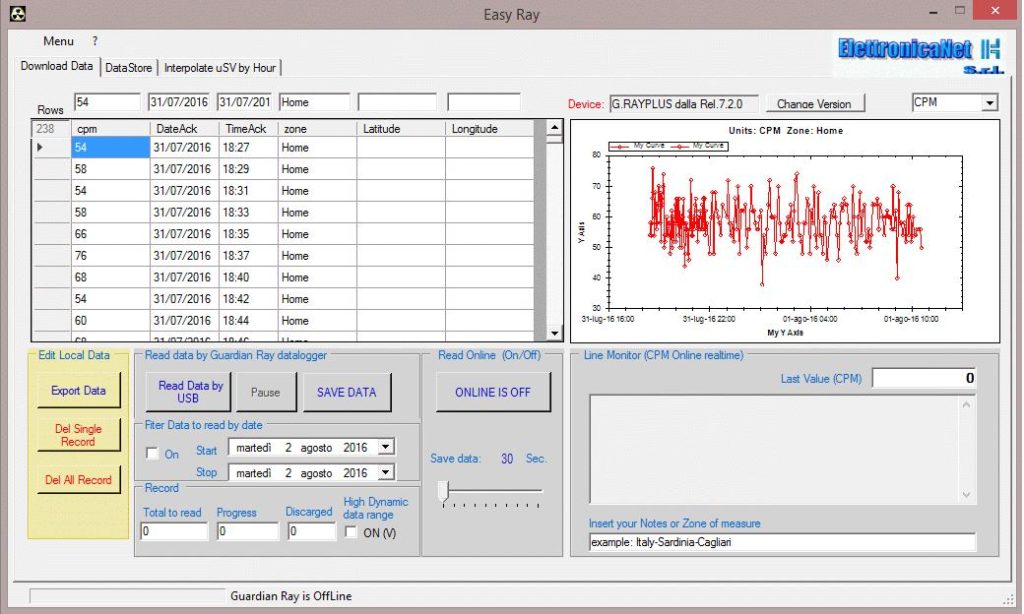
Task: Click the ElettronicaNet logo
Action: click(920, 56)
